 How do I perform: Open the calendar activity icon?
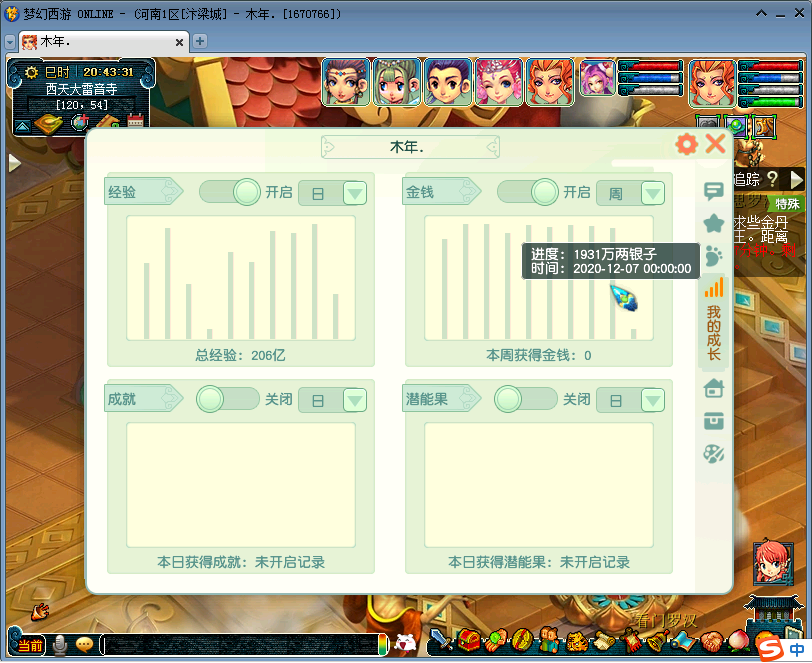click(136, 120)
